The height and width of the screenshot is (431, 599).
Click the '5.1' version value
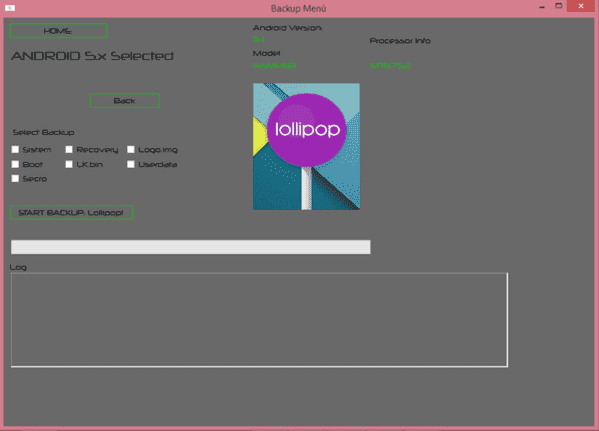click(259, 39)
